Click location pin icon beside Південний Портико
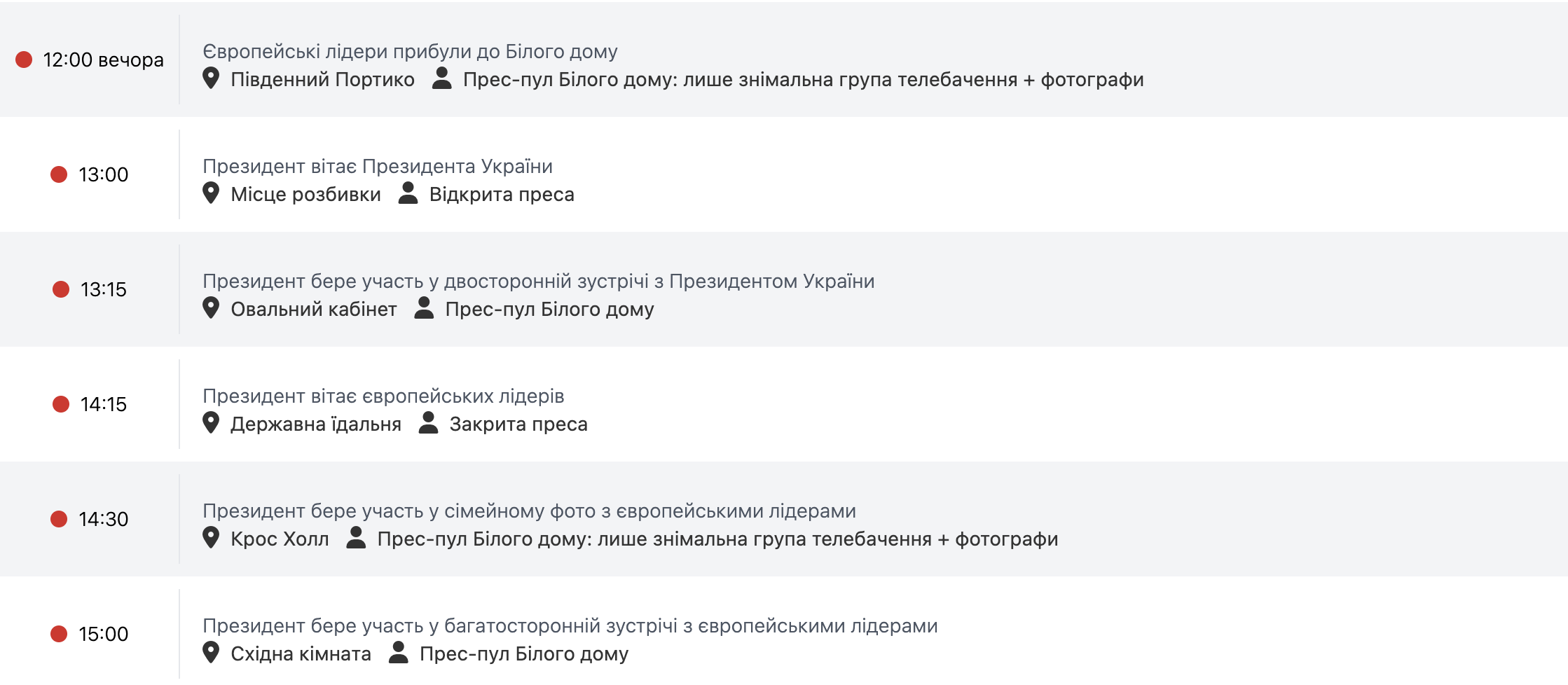The width and height of the screenshot is (1568, 685). point(211,78)
